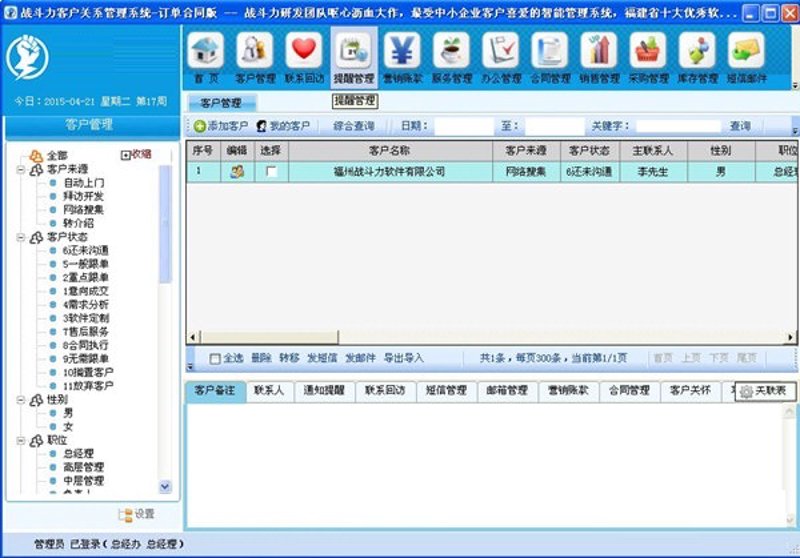Screen dimensions: 800x558
Task: Collapse the 客户来源 tree node
Action: (21, 169)
